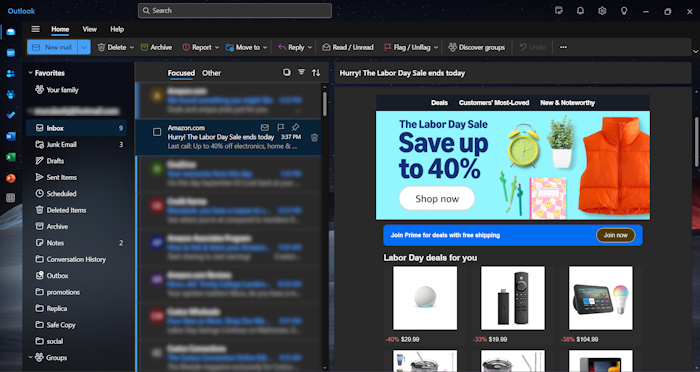Open the Fire TV Stick $19.99 thumbnail

click(x=513, y=298)
